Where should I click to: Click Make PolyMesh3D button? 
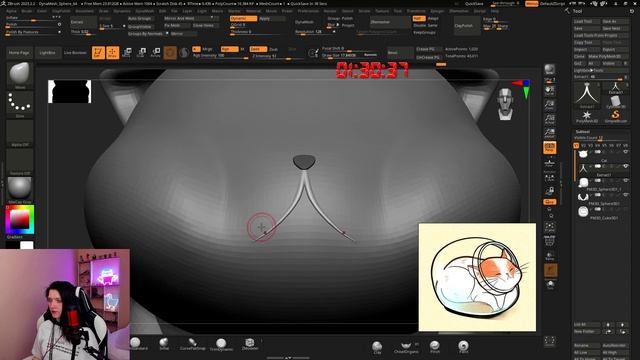point(607,56)
